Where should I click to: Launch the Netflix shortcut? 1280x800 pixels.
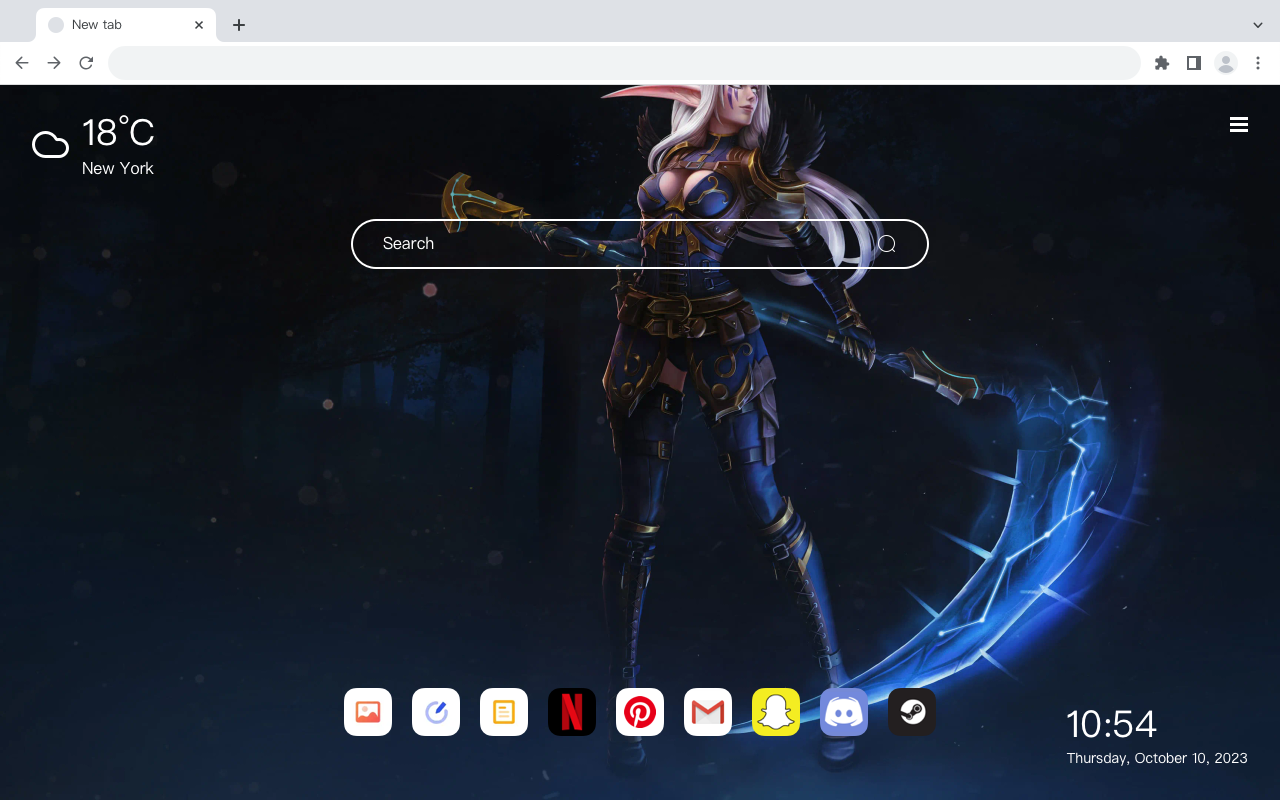pos(572,712)
